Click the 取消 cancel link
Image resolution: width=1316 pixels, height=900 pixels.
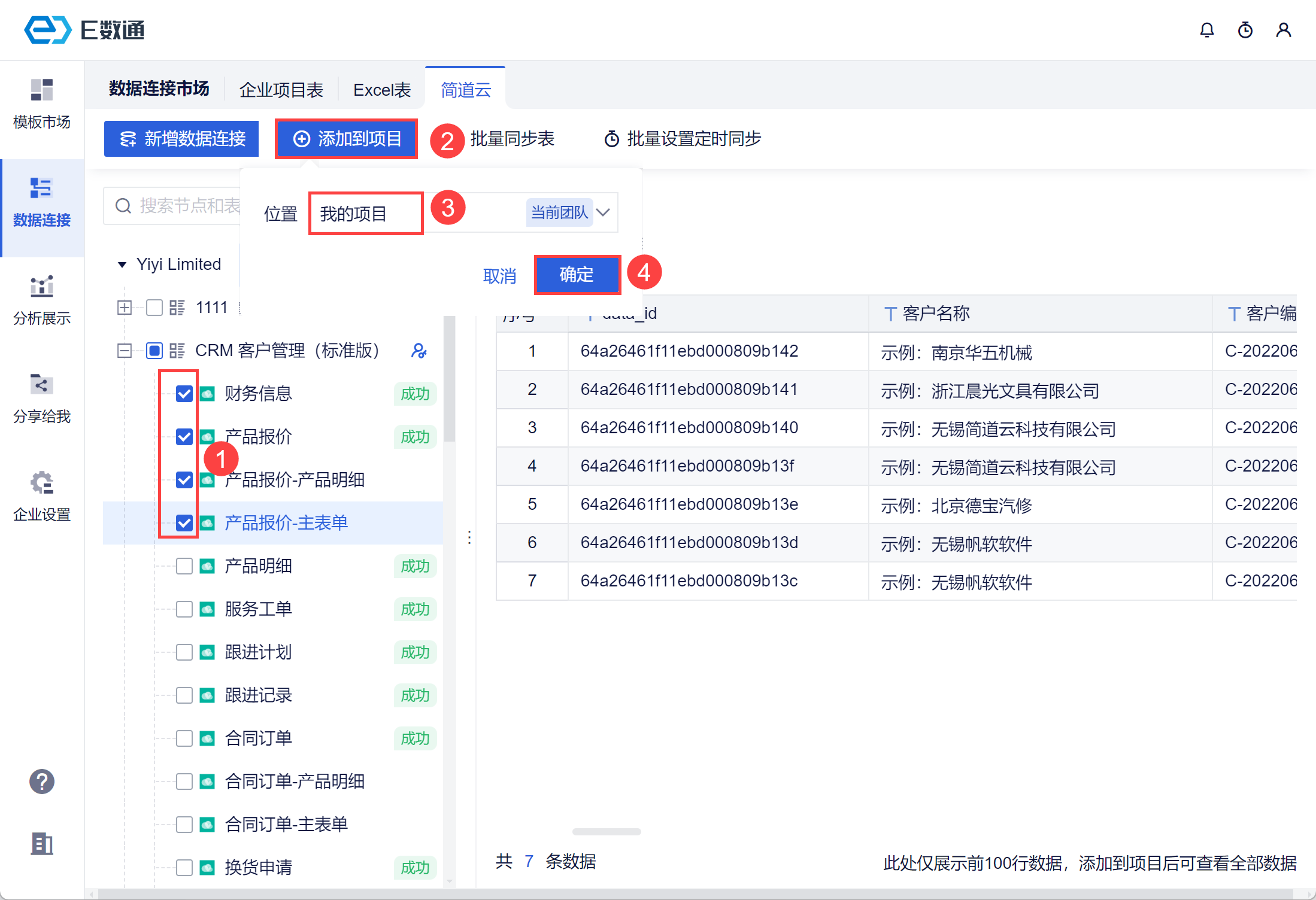tap(499, 276)
